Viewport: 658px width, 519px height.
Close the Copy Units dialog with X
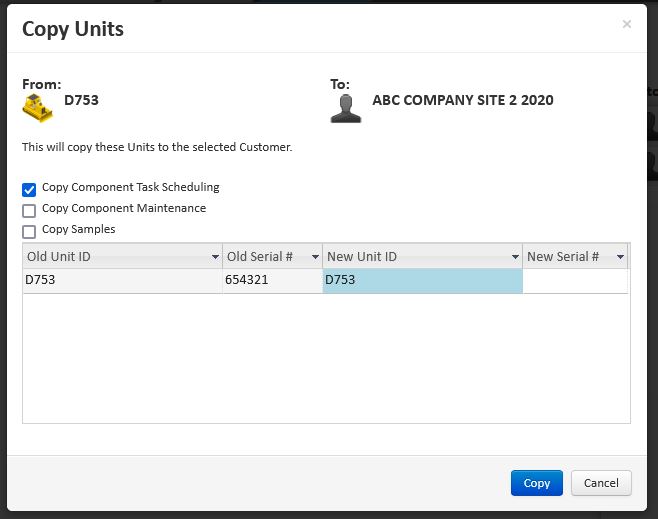627,24
